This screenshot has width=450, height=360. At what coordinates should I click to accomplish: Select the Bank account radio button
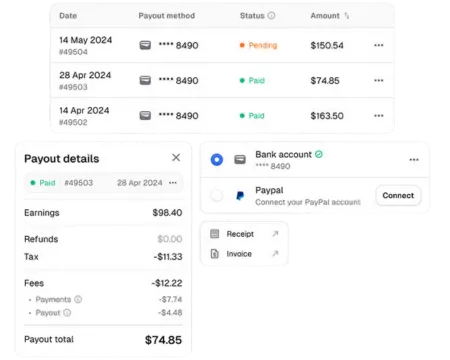click(217, 160)
